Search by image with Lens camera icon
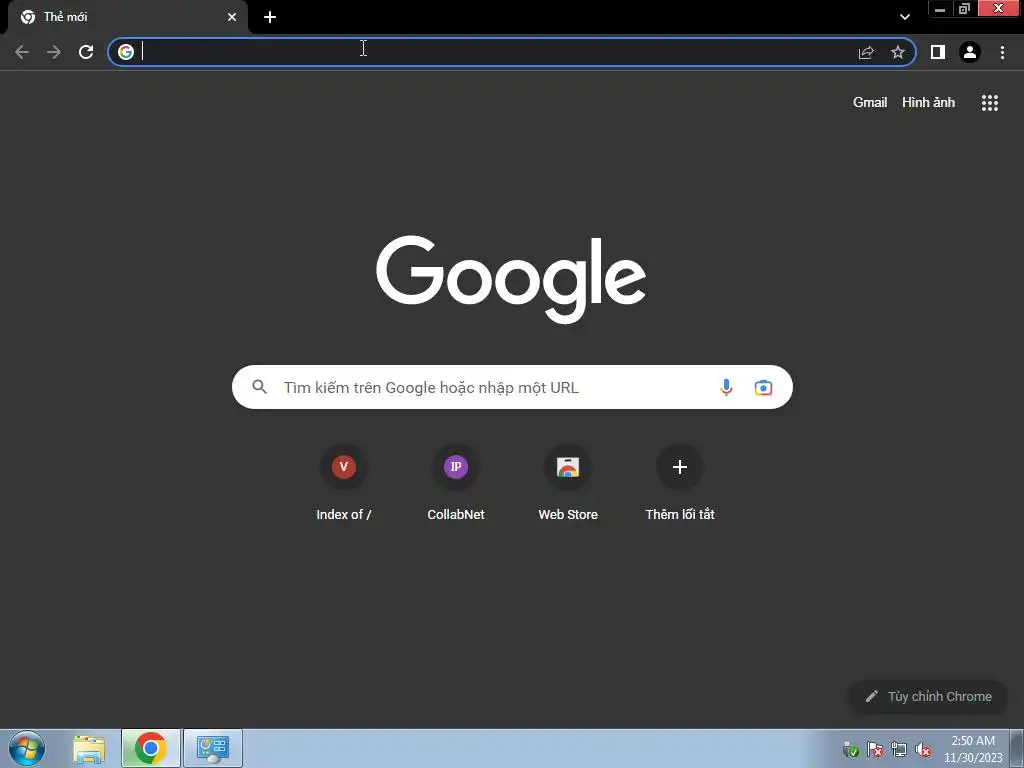This screenshot has width=1024, height=768. 763,387
